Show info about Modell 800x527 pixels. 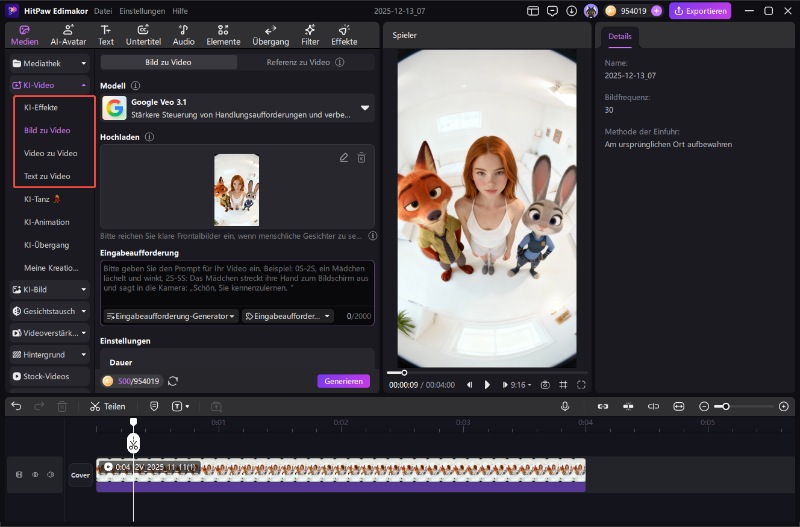pos(135,86)
